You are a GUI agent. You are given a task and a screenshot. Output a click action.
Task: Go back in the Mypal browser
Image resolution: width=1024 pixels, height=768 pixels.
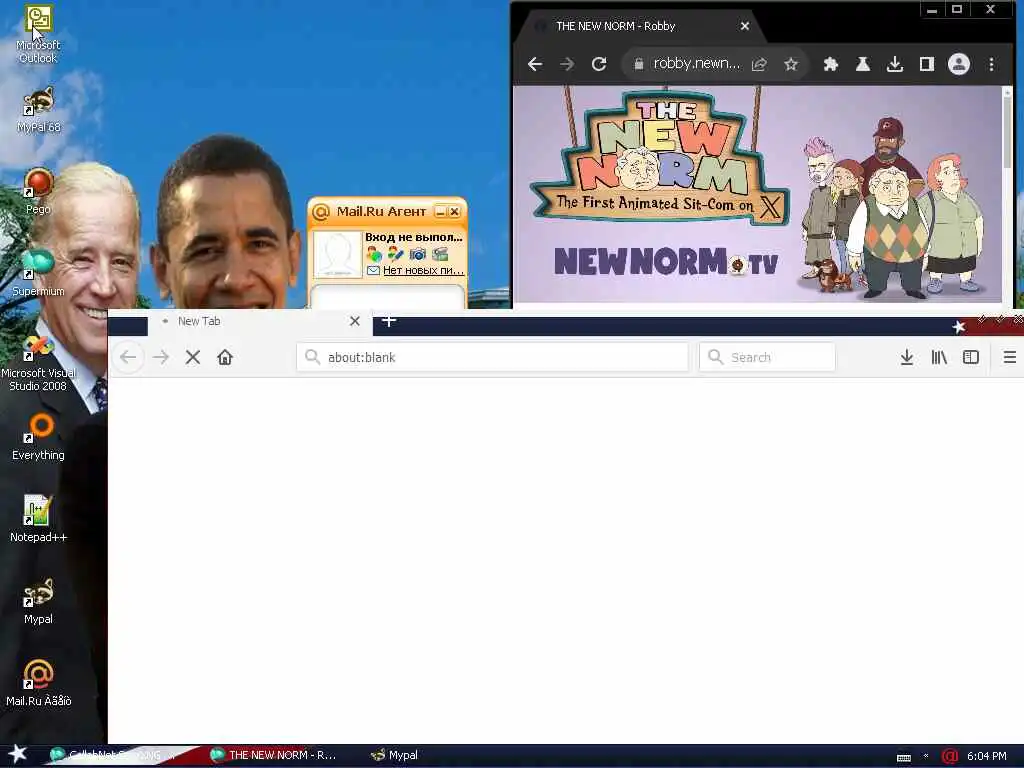[129, 357]
